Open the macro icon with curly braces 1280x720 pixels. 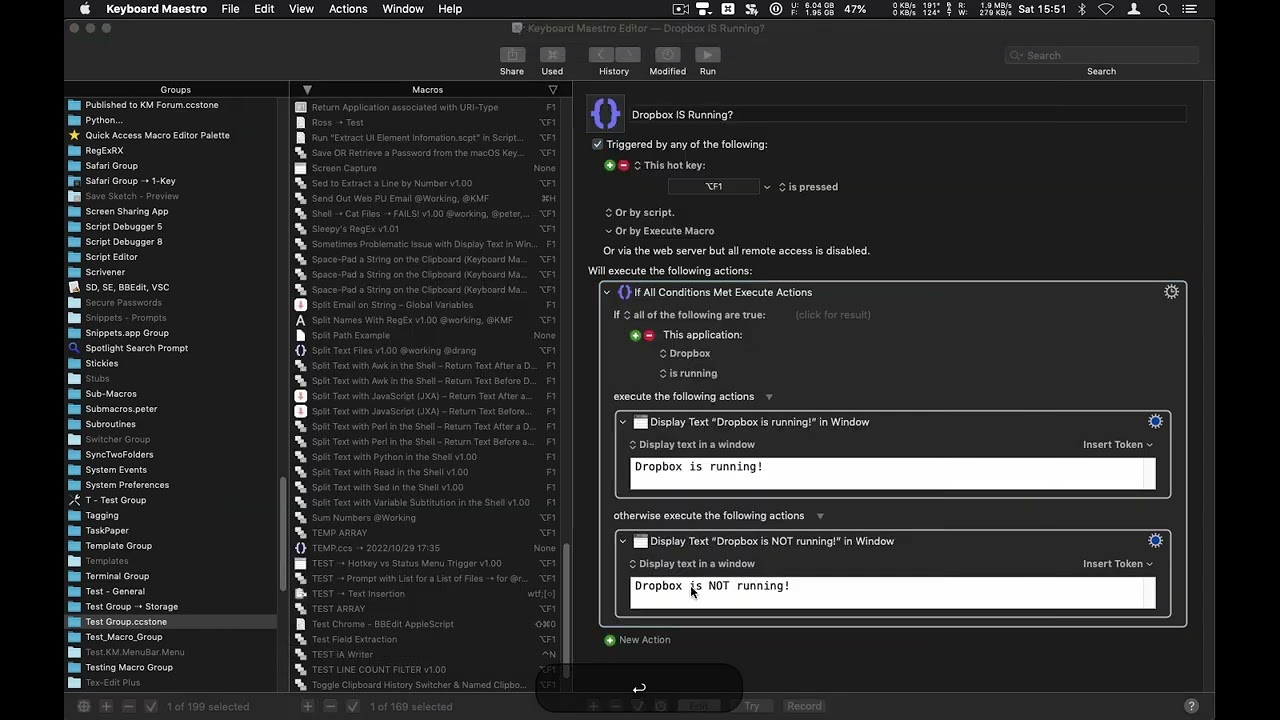click(605, 114)
